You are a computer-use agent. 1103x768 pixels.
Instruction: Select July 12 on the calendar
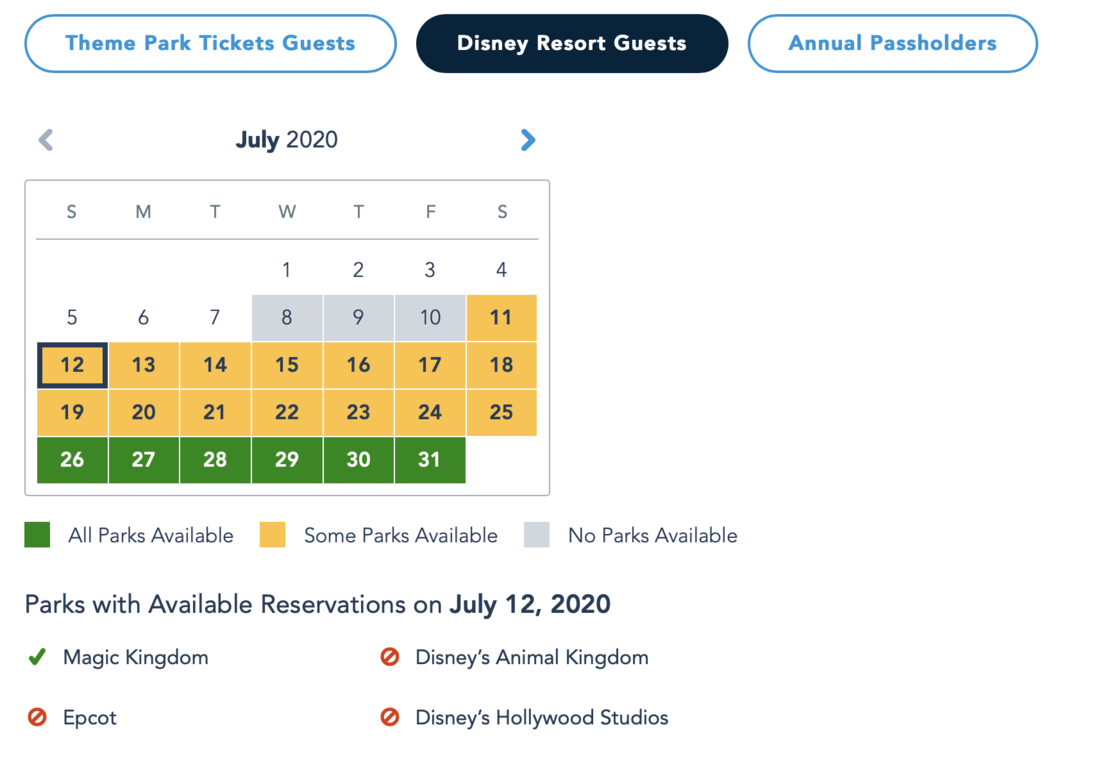click(x=72, y=365)
